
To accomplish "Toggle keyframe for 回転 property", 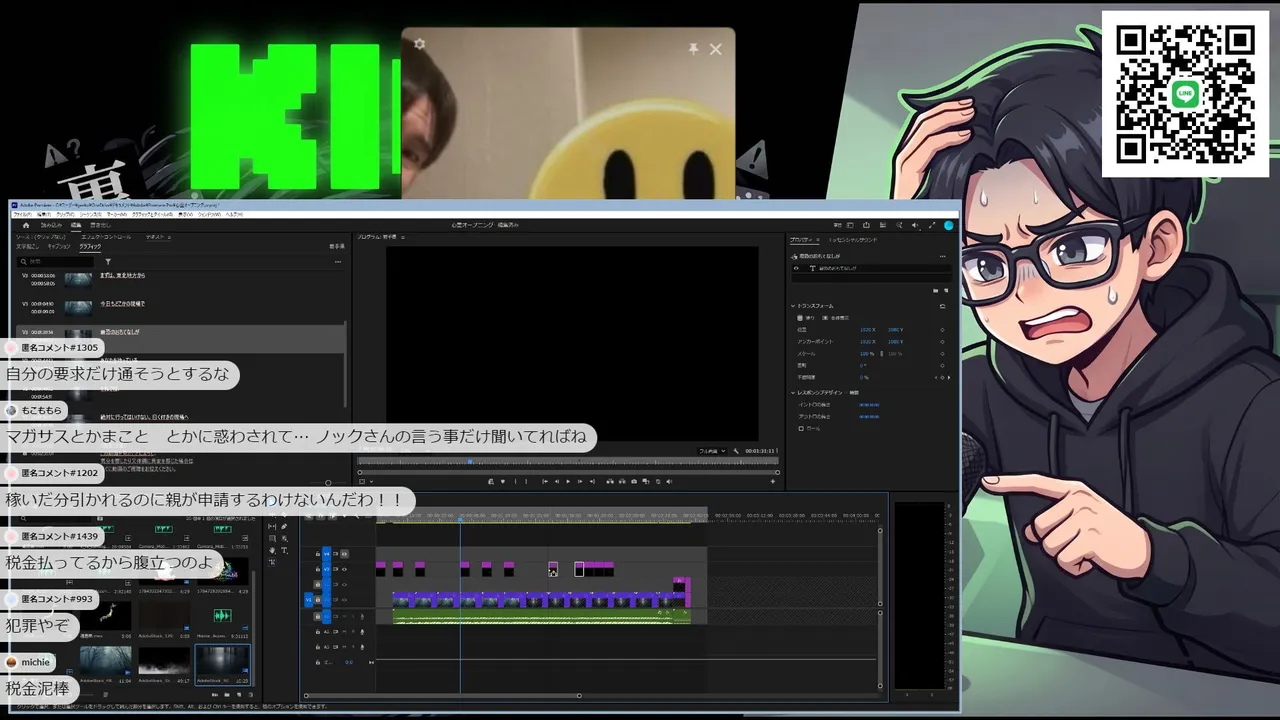I will click(942, 366).
